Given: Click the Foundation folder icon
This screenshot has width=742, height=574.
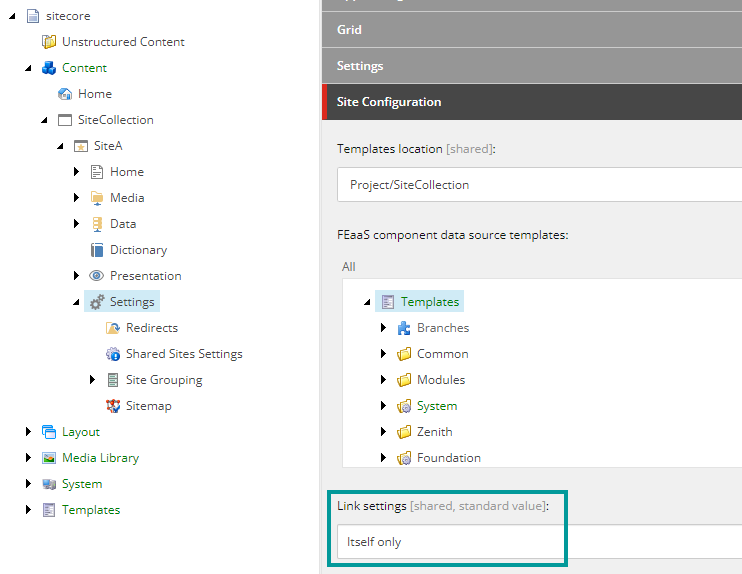Looking at the screenshot, I should (x=404, y=458).
